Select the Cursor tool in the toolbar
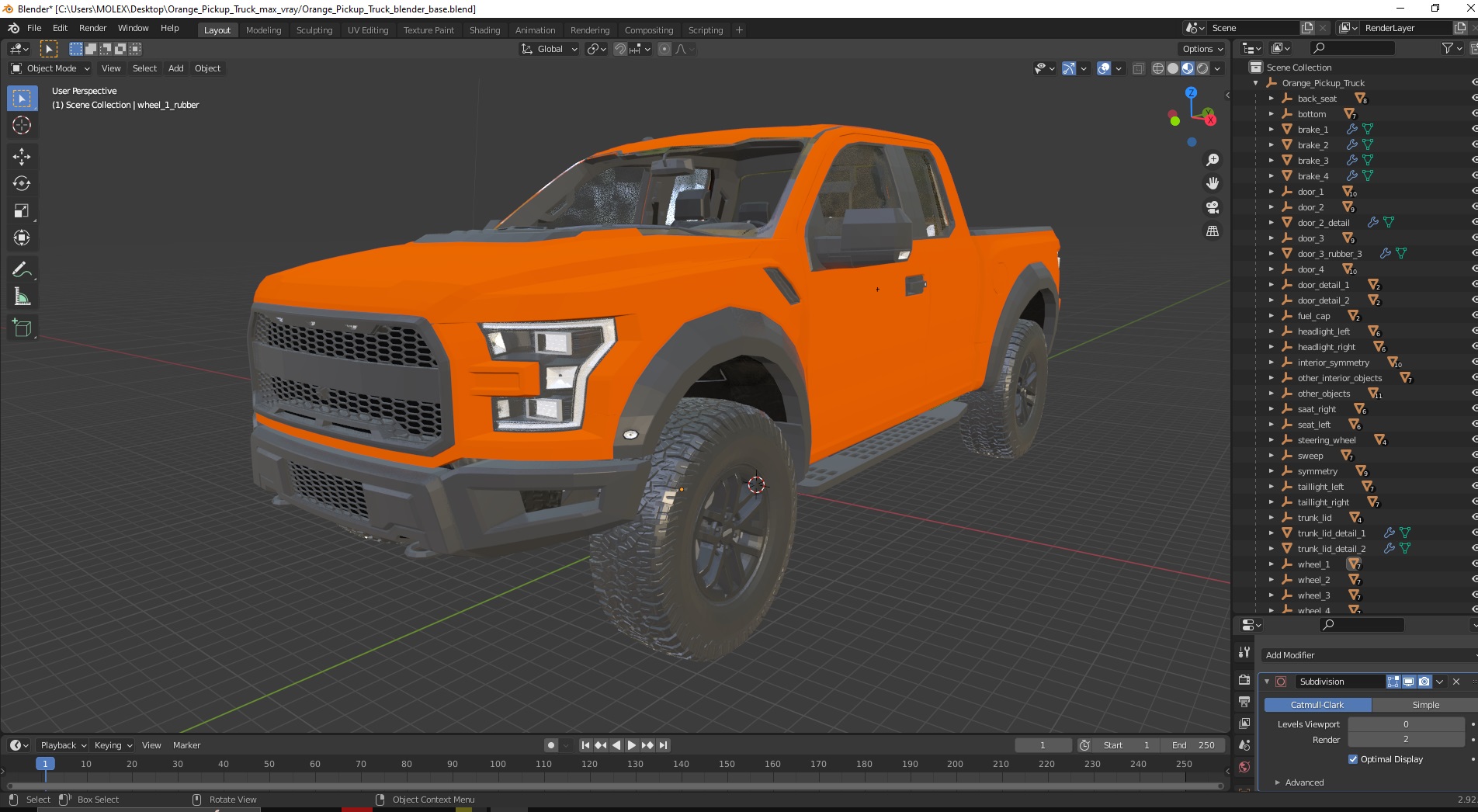 [x=22, y=125]
